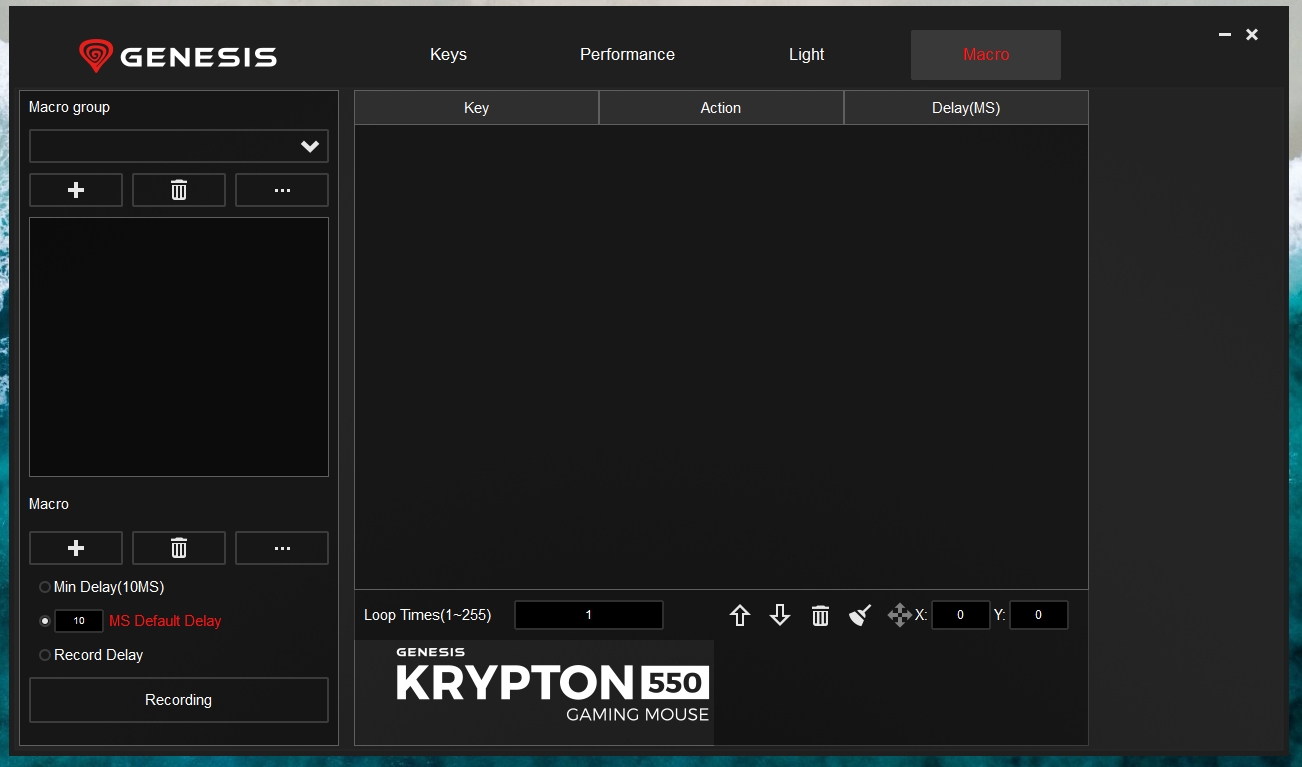Select MS Default Delay radio option
The width and height of the screenshot is (1302, 767).
coord(45,621)
